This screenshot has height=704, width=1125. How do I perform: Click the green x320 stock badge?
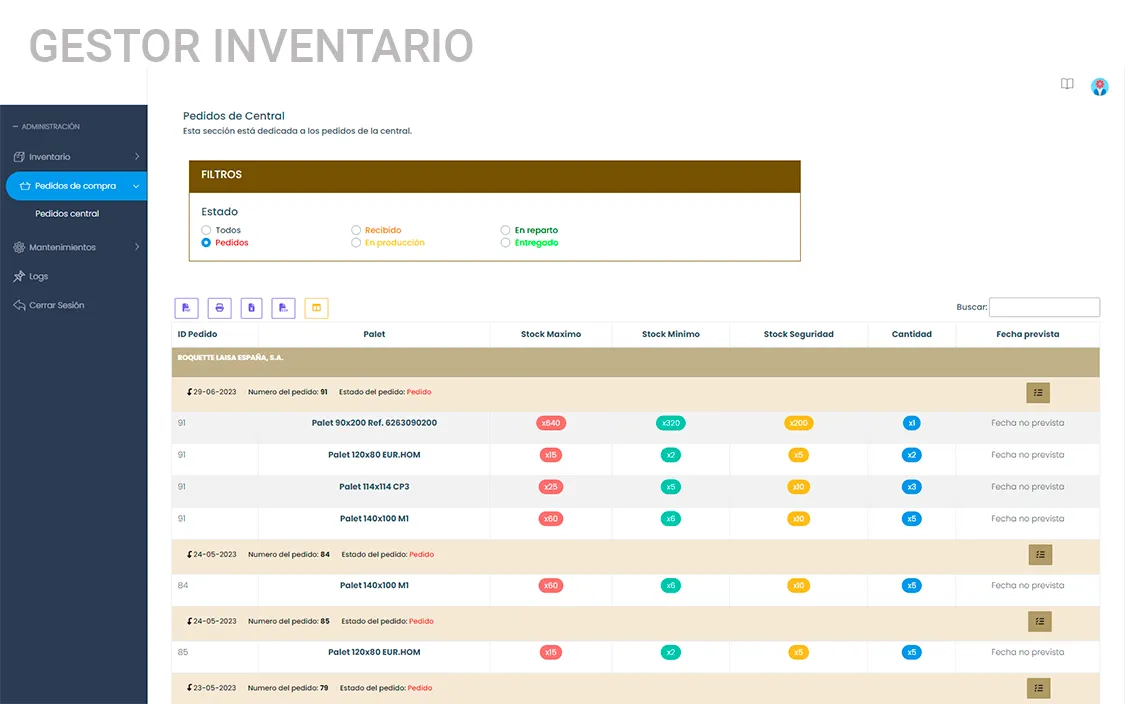[671, 423]
